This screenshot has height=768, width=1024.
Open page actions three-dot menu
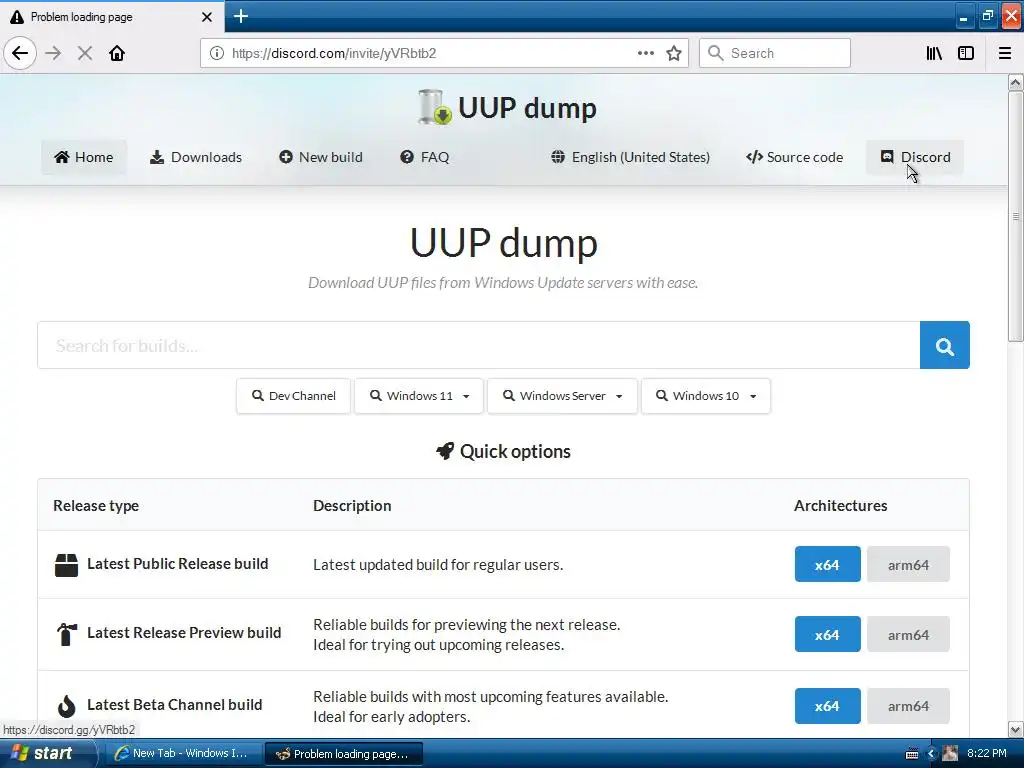[645, 53]
